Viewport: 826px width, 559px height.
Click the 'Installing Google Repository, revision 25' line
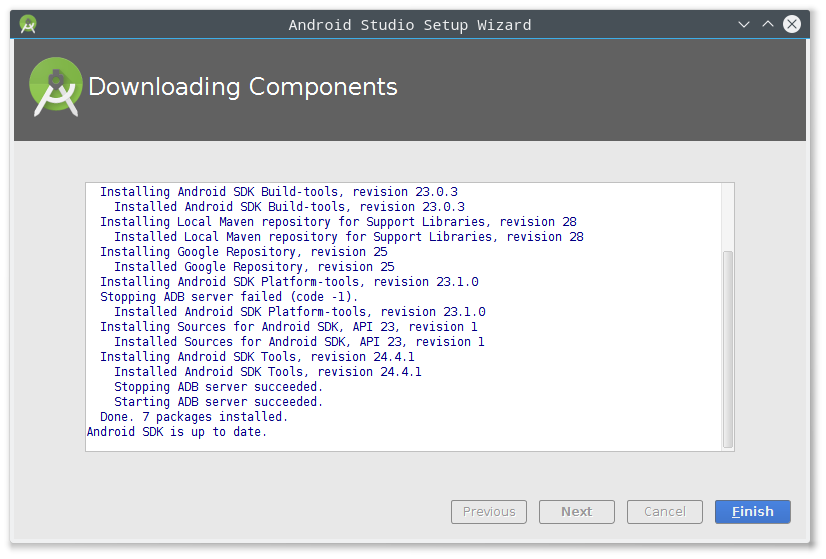pos(243,252)
